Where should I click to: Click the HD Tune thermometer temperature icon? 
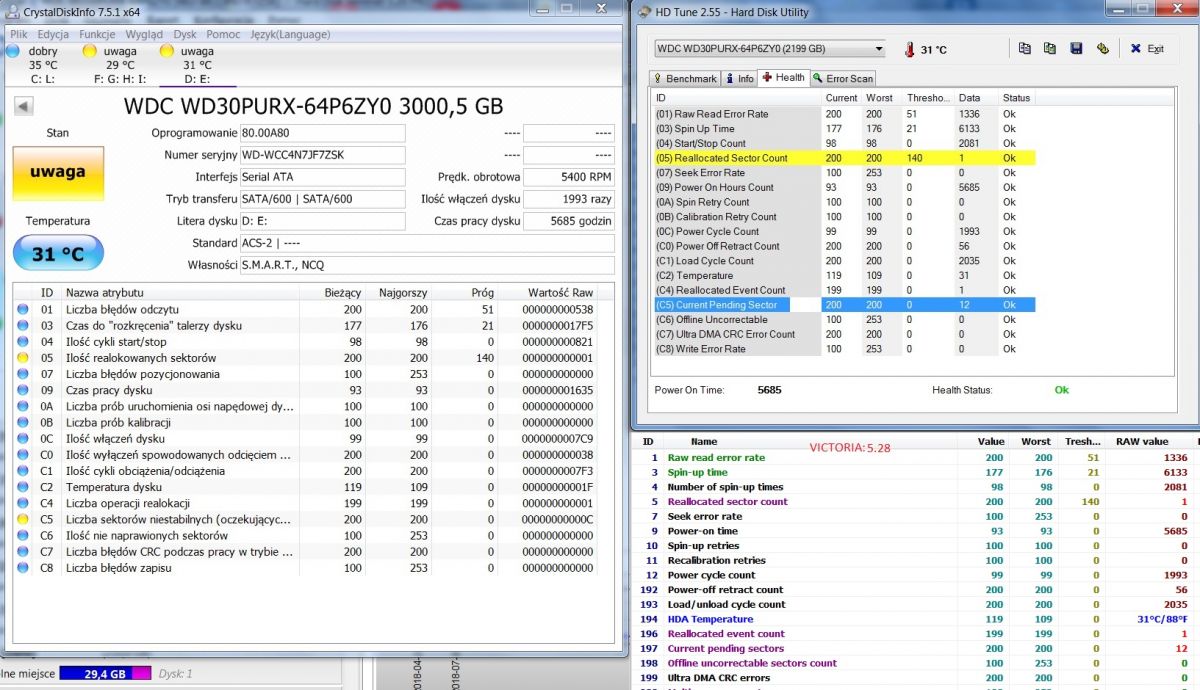(909, 49)
